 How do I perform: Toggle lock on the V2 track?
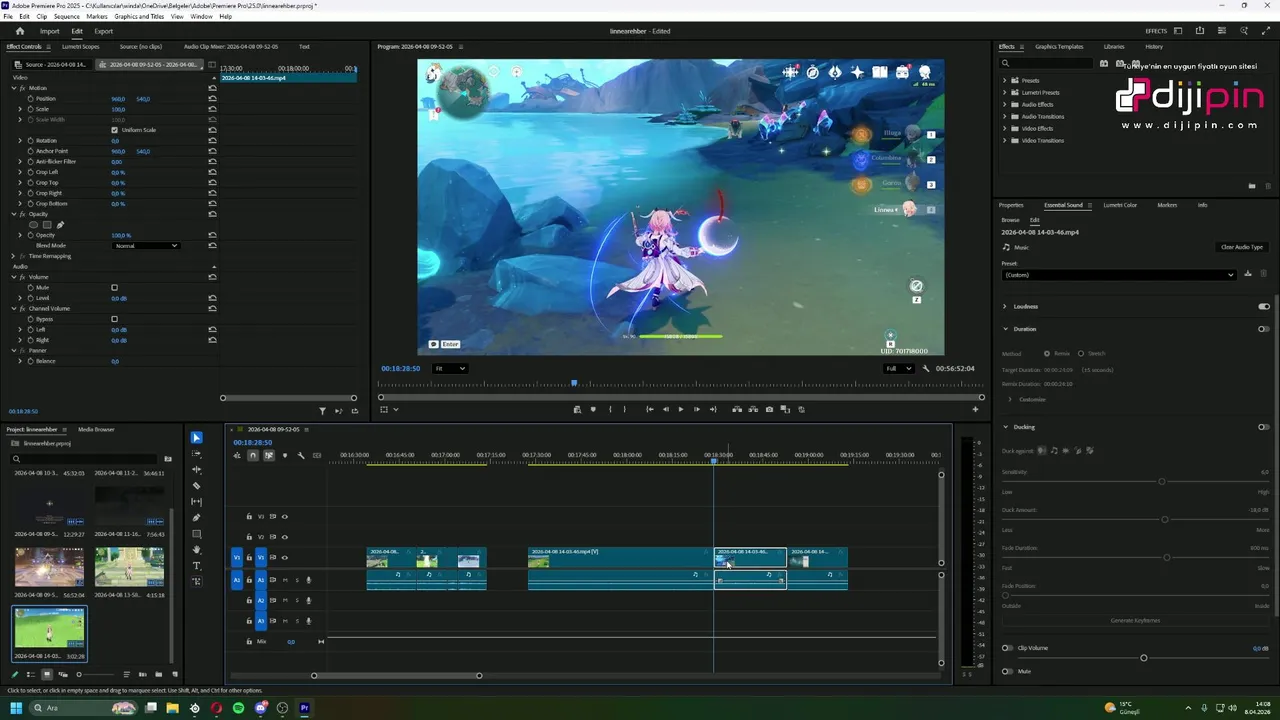click(x=249, y=537)
